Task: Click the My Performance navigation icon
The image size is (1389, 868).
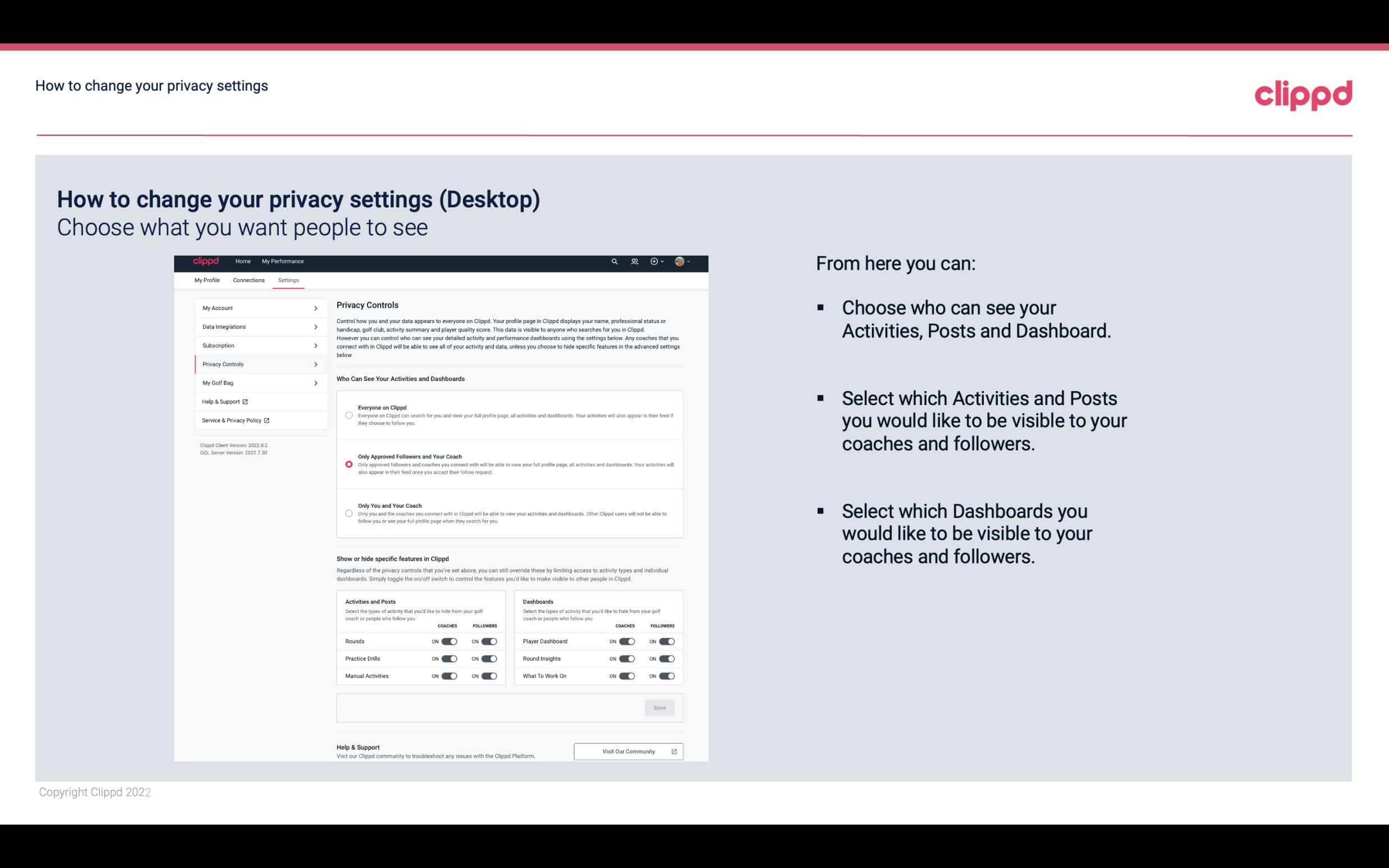Action: 283,261
